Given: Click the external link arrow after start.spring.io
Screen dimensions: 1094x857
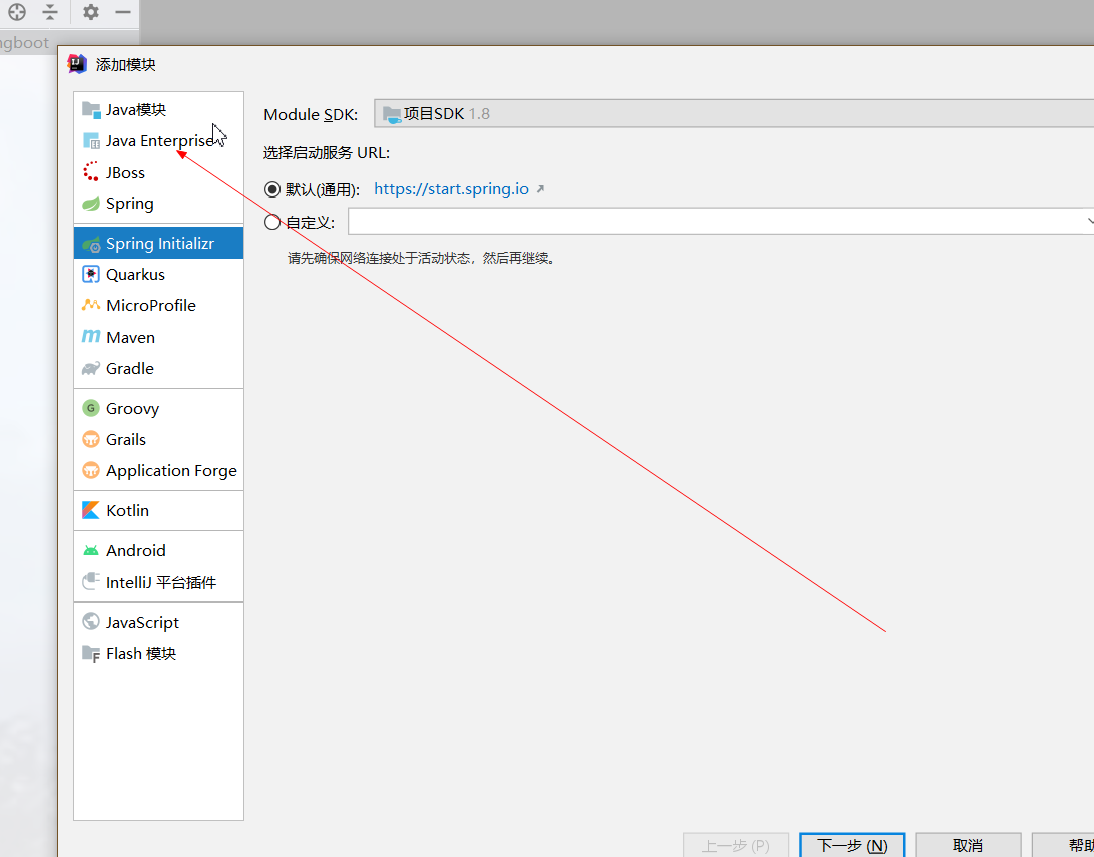Looking at the screenshot, I should click(540, 189).
